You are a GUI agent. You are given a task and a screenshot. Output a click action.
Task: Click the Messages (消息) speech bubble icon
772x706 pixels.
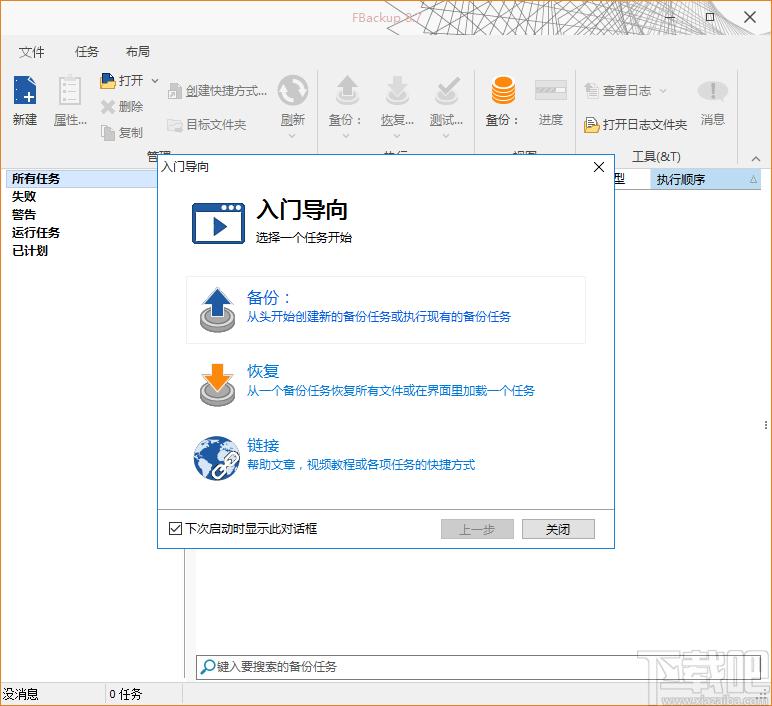point(712,92)
